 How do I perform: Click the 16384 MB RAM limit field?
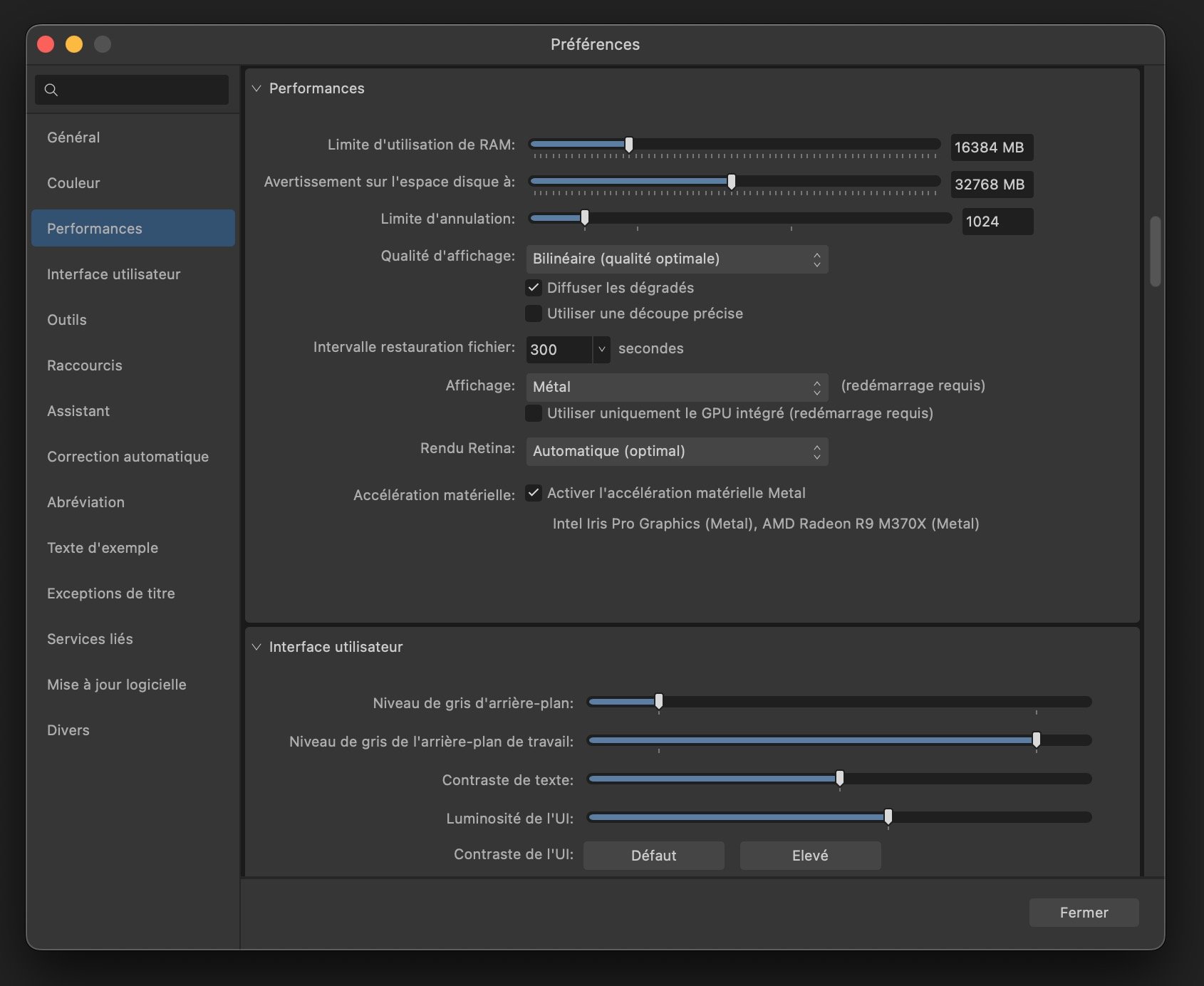(991, 147)
